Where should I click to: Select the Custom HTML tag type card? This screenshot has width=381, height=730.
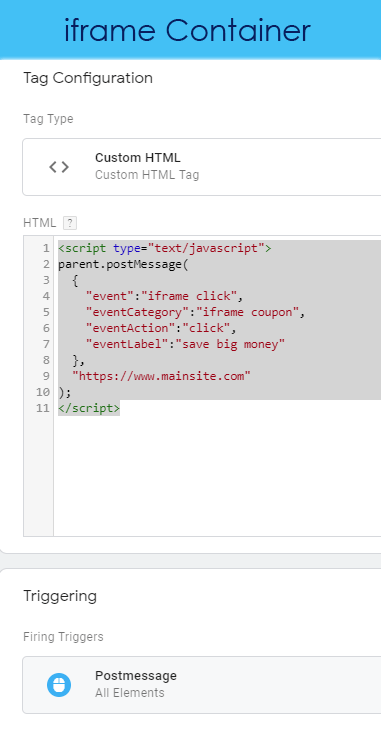pyautogui.click(x=202, y=167)
